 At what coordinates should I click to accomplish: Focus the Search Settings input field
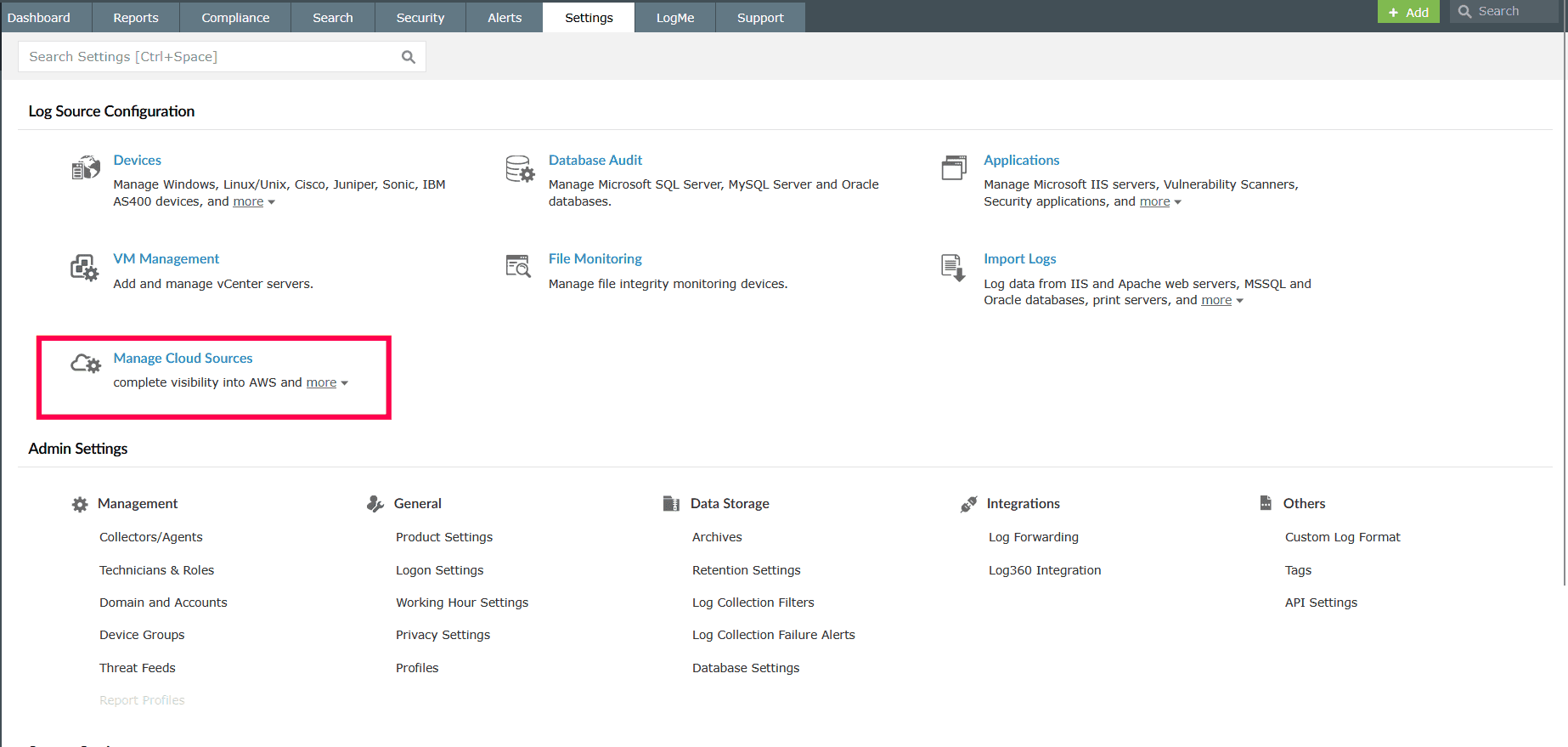pyautogui.click(x=208, y=57)
